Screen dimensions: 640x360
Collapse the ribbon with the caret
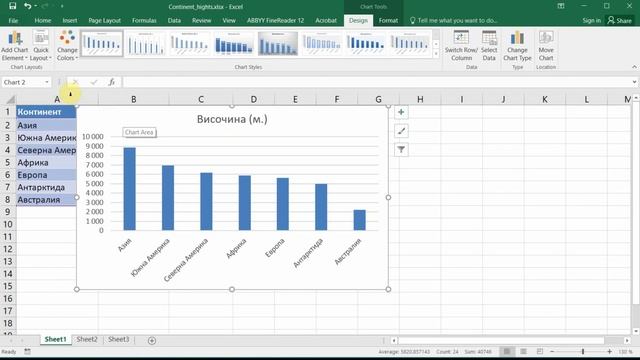[x=634, y=67]
